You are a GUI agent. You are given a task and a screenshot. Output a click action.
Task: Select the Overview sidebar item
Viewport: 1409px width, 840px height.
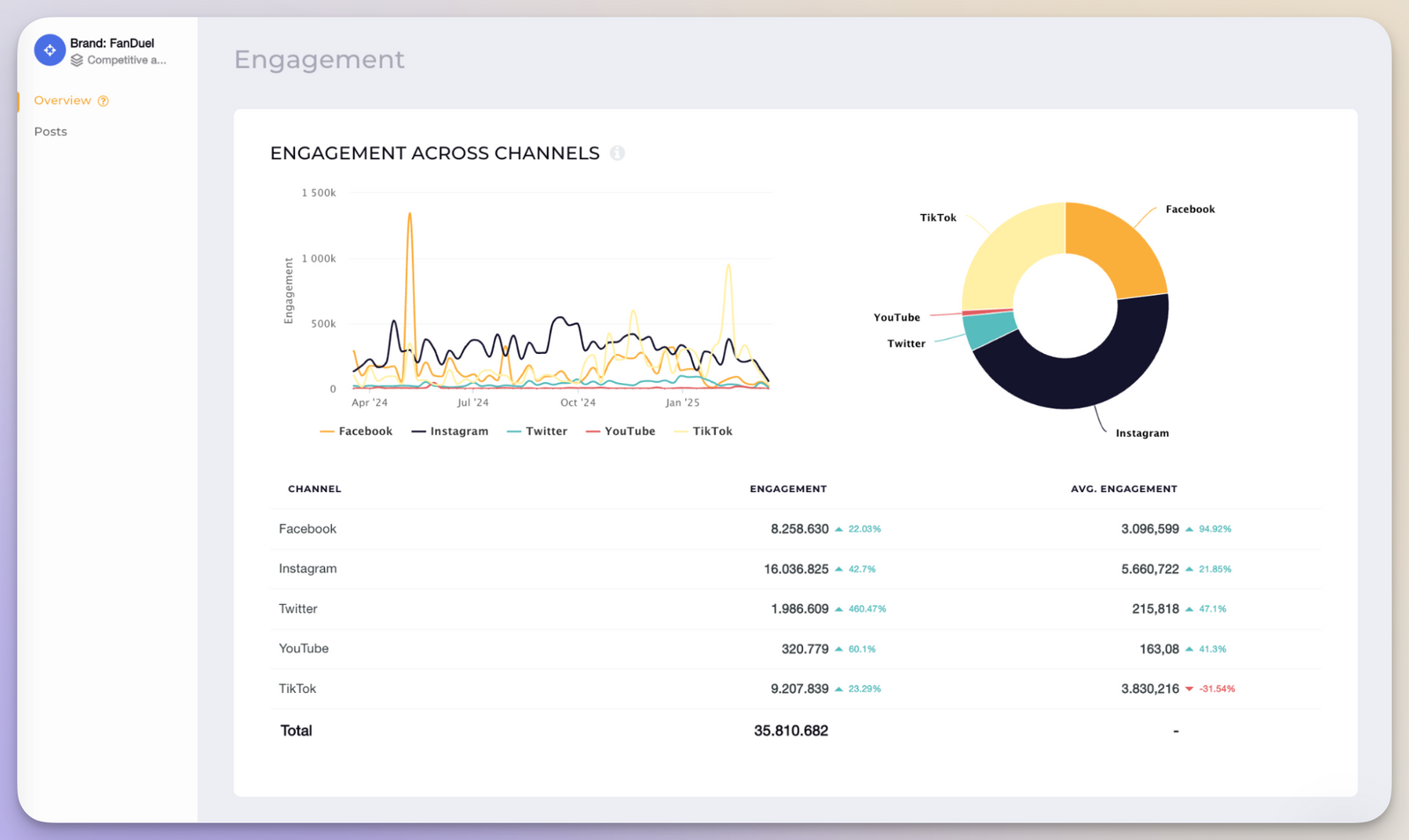coord(63,100)
